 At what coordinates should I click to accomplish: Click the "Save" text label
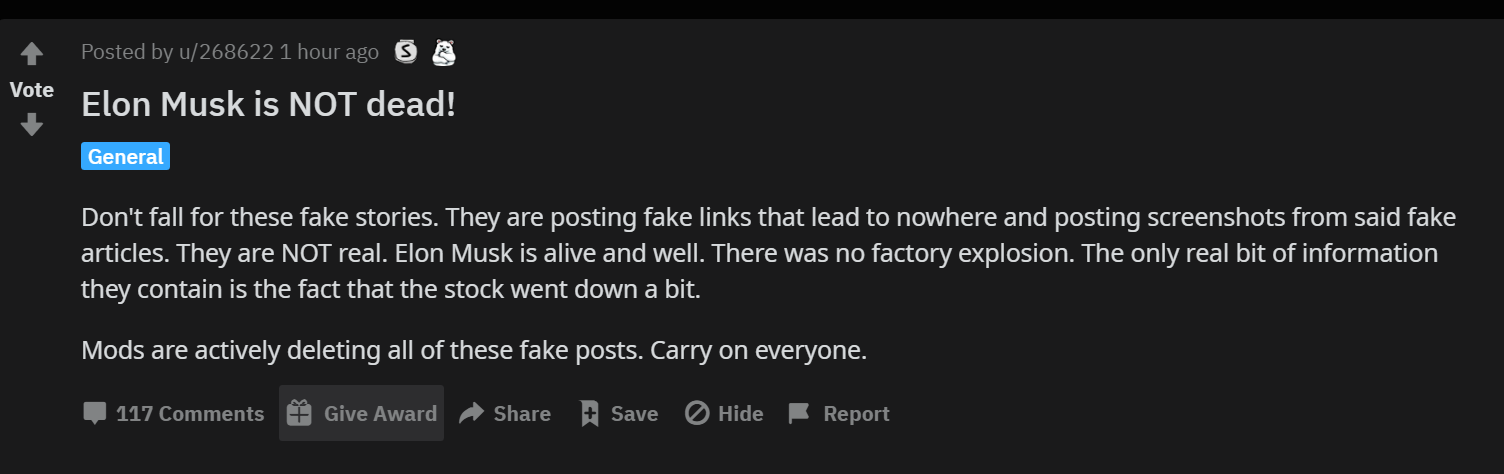coord(634,414)
